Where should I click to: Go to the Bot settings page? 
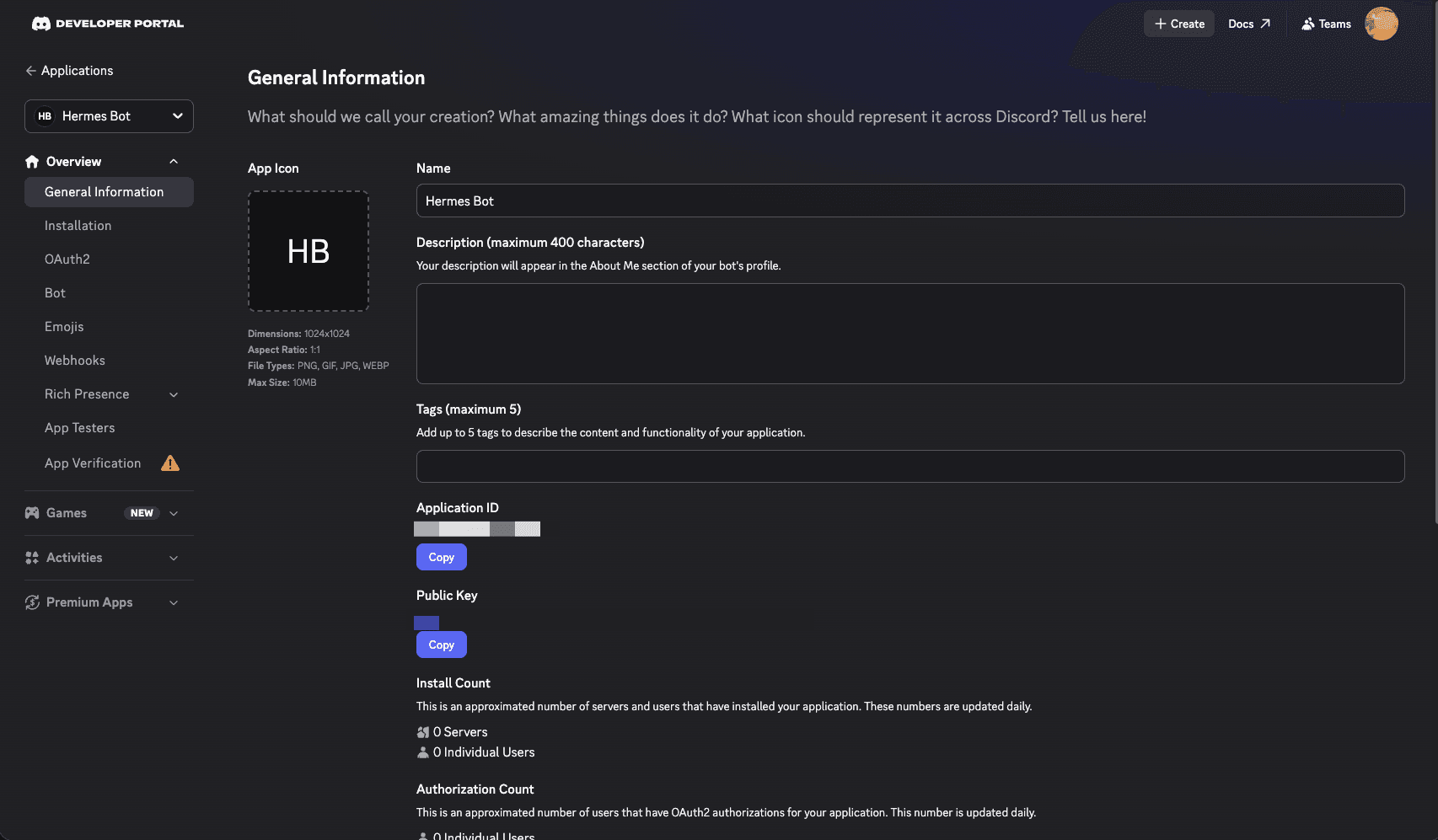tap(109, 293)
